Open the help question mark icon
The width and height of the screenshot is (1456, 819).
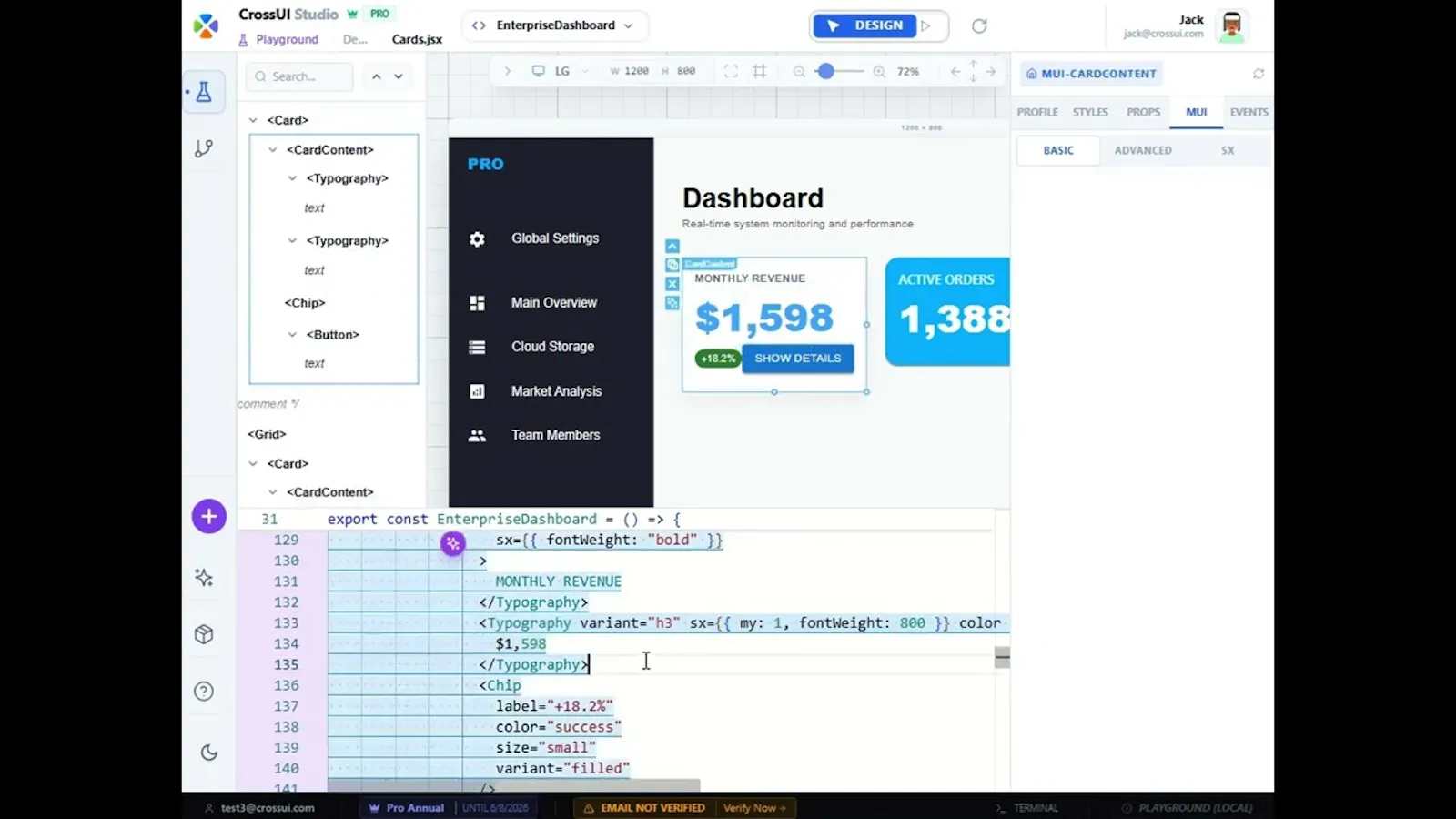(x=204, y=692)
